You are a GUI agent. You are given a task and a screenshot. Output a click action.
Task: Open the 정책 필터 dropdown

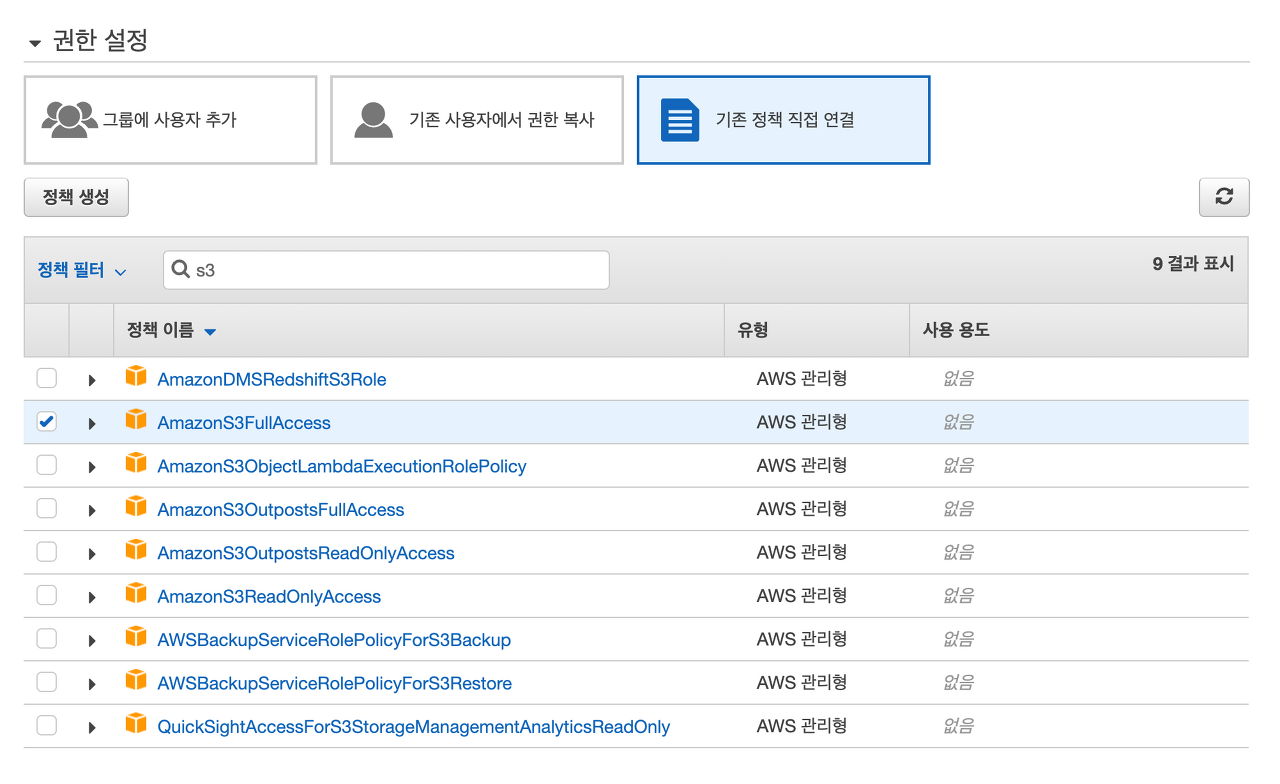[82, 270]
